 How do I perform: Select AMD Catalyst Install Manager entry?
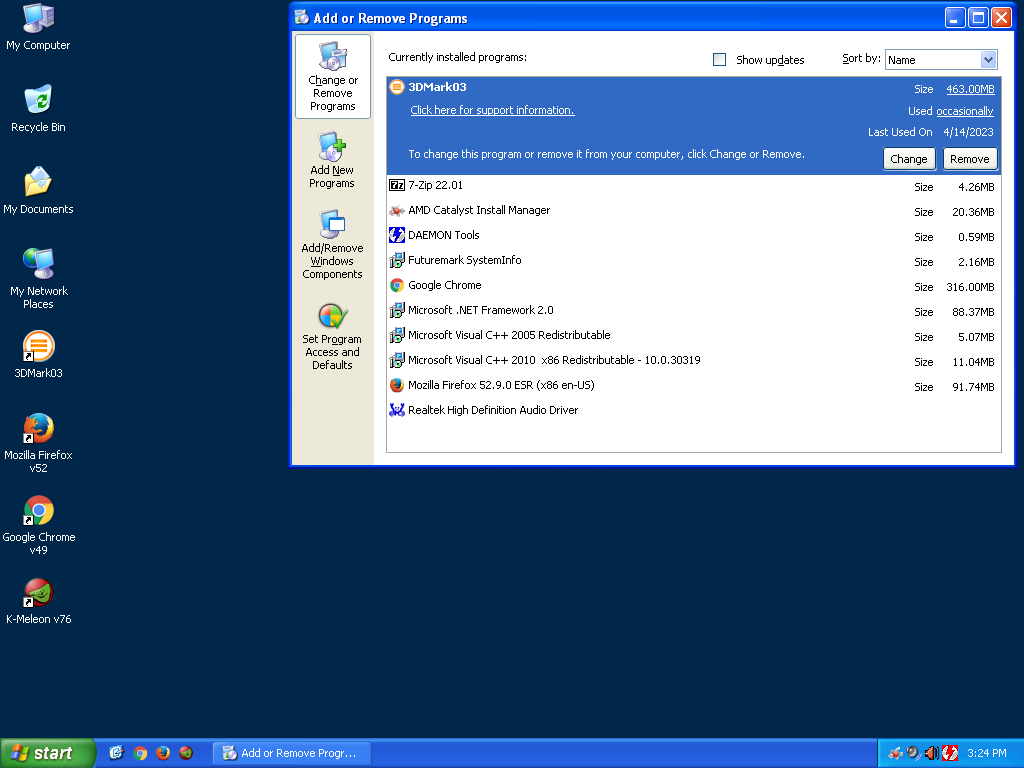(x=694, y=211)
